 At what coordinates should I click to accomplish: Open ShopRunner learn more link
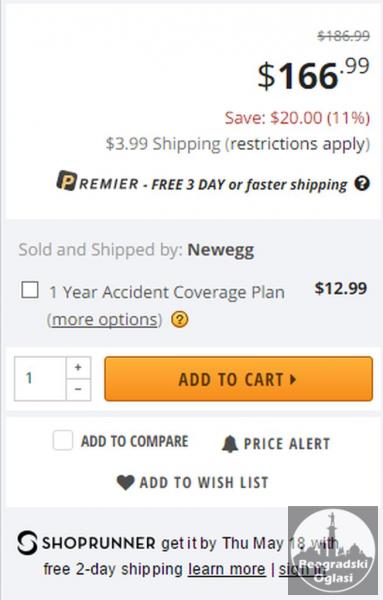pos(227,569)
